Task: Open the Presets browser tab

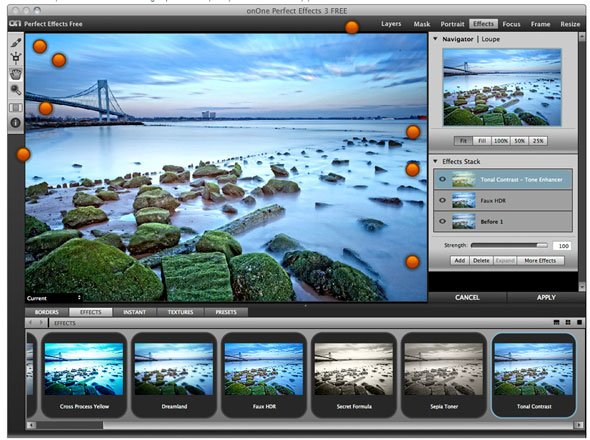Action: [x=226, y=312]
